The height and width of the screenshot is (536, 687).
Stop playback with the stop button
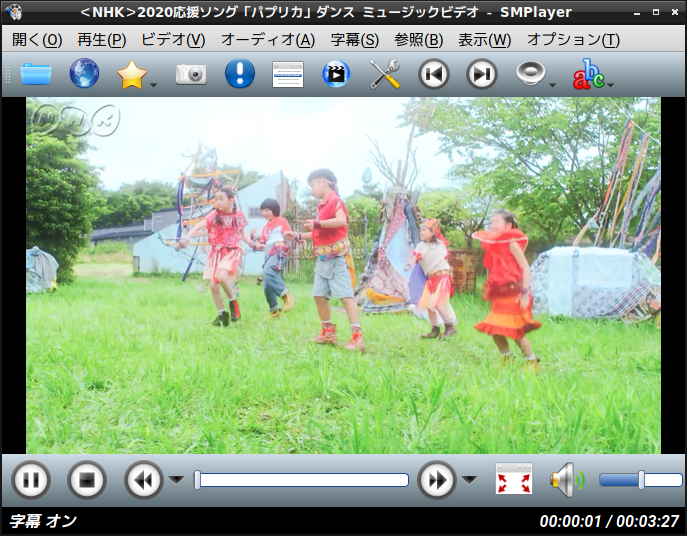pos(87,480)
